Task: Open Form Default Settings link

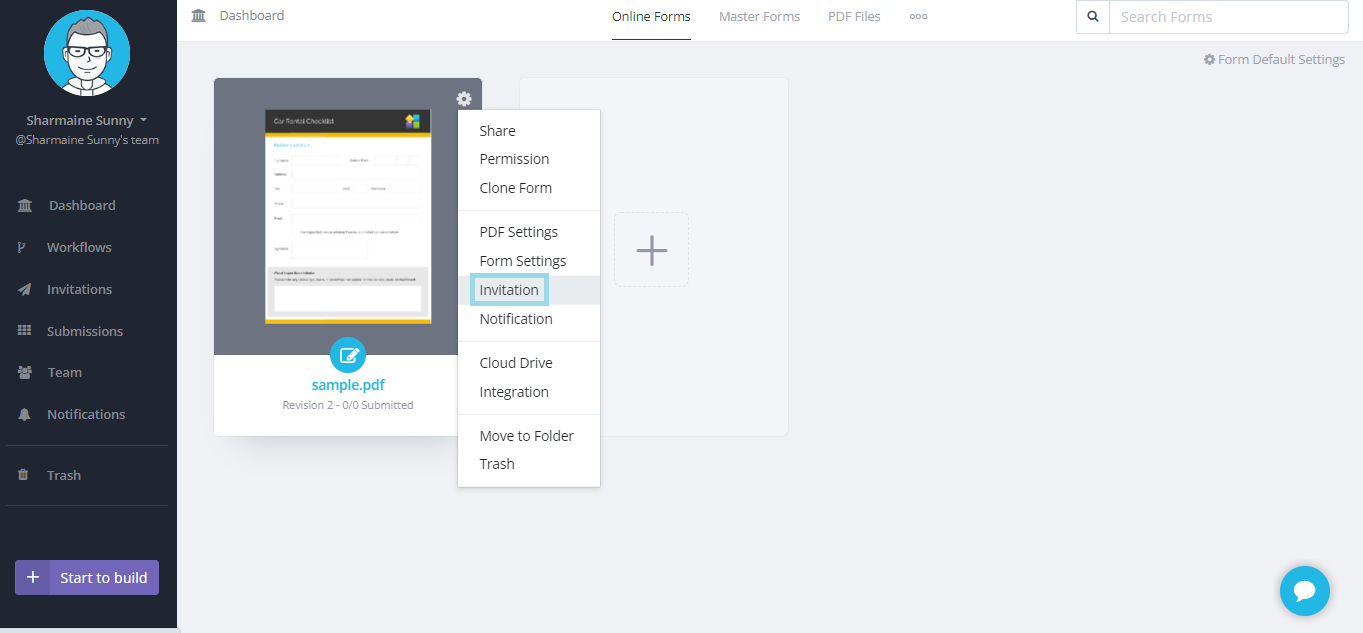Action: 1274,60
